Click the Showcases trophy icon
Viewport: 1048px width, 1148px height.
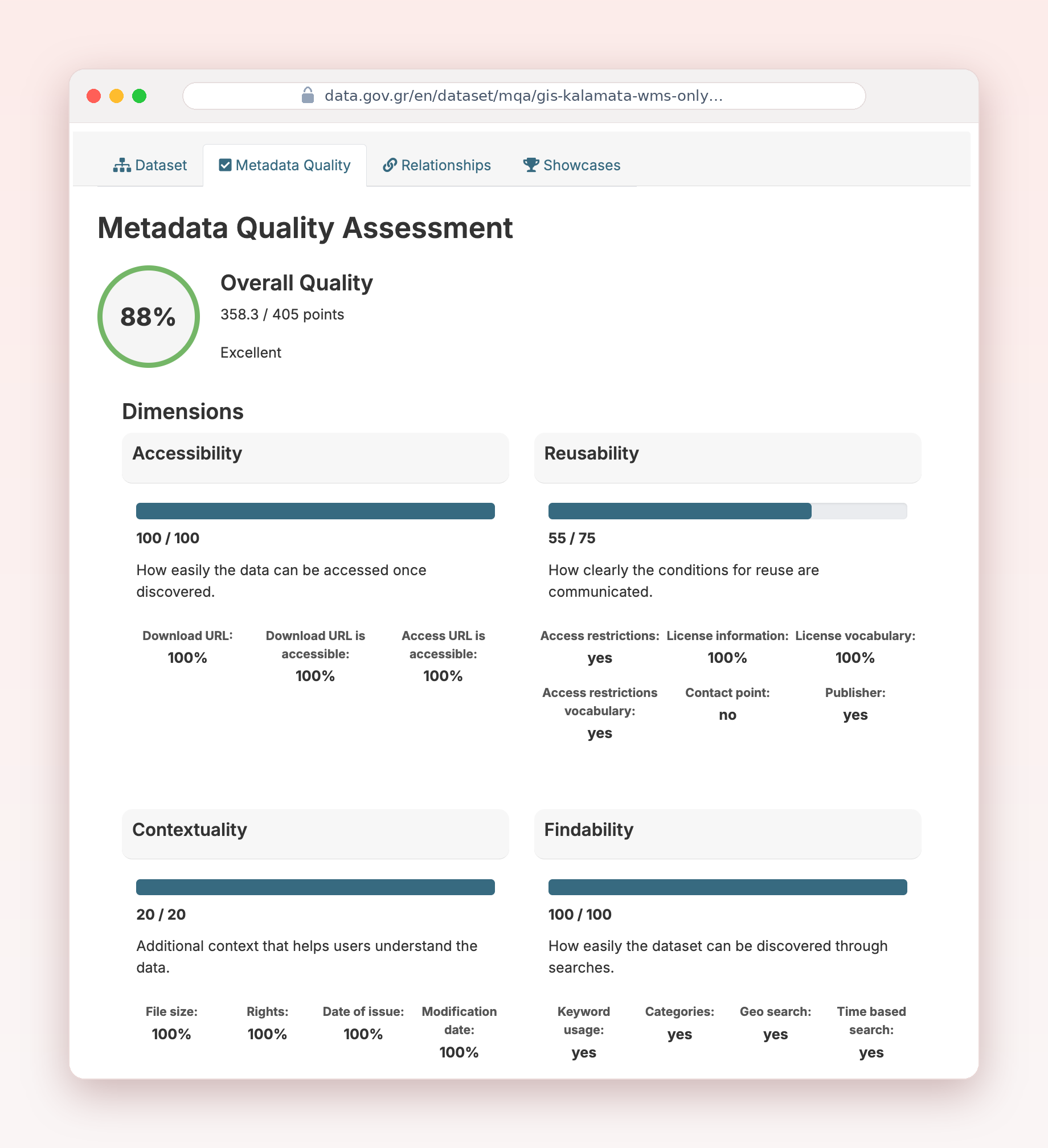point(531,165)
